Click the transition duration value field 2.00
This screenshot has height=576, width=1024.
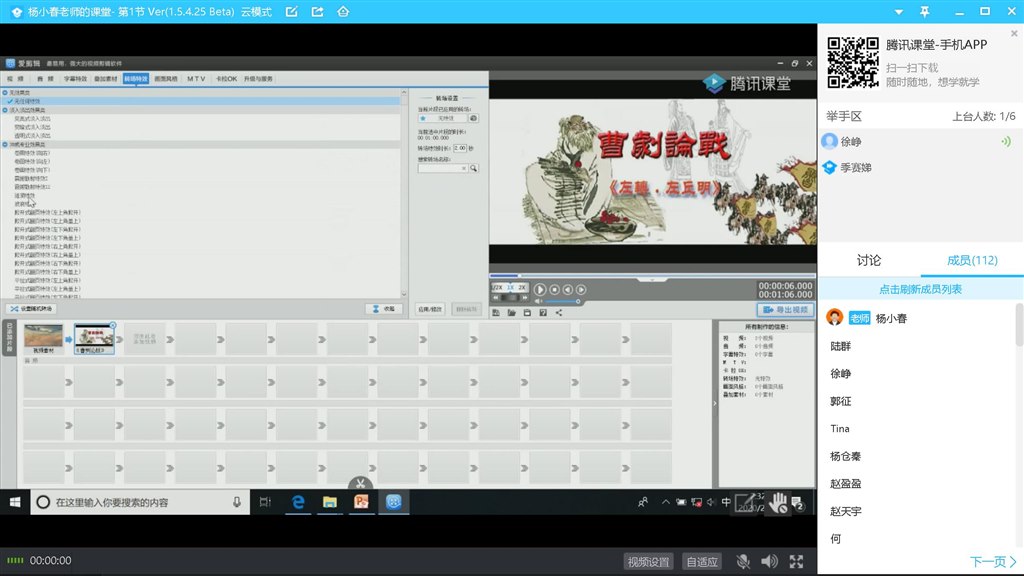coord(460,148)
